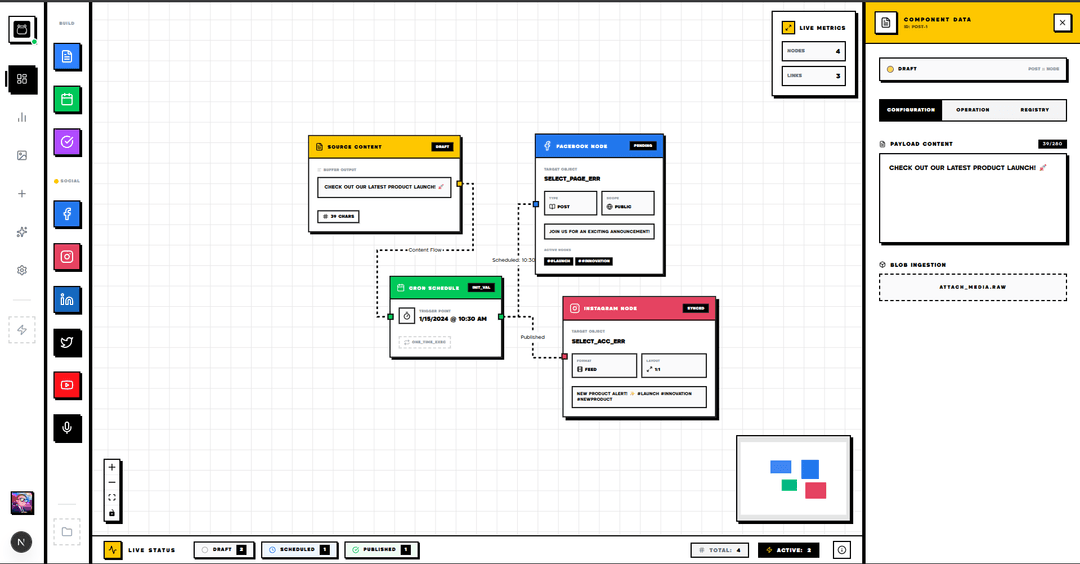Open the Facebook node Scope: Public selector
The image size is (1080, 564).
click(x=627, y=203)
